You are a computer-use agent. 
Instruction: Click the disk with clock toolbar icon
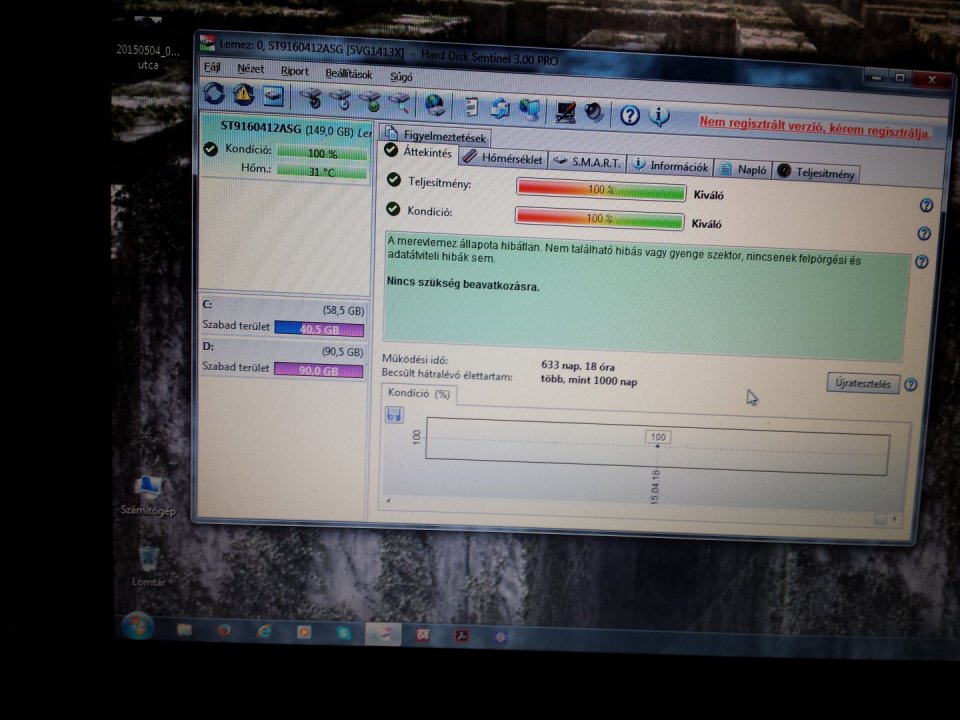click(x=340, y=100)
